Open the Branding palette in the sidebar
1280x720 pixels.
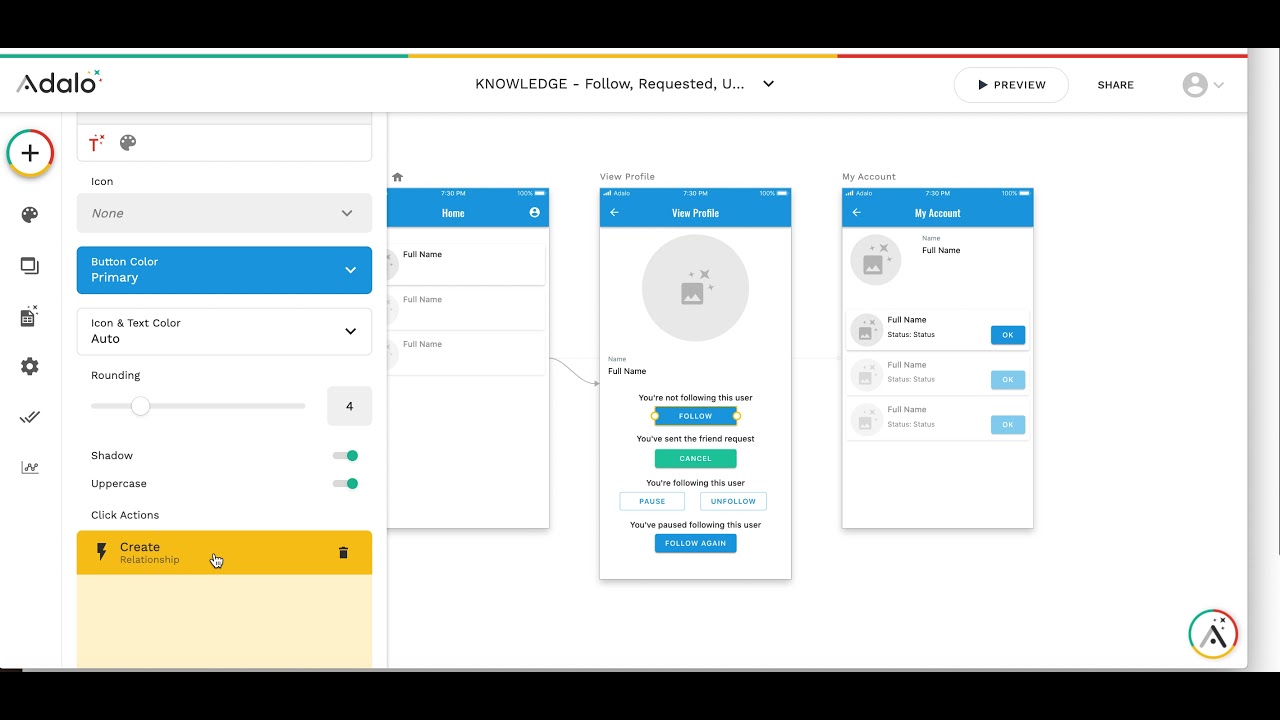[x=30, y=215]
